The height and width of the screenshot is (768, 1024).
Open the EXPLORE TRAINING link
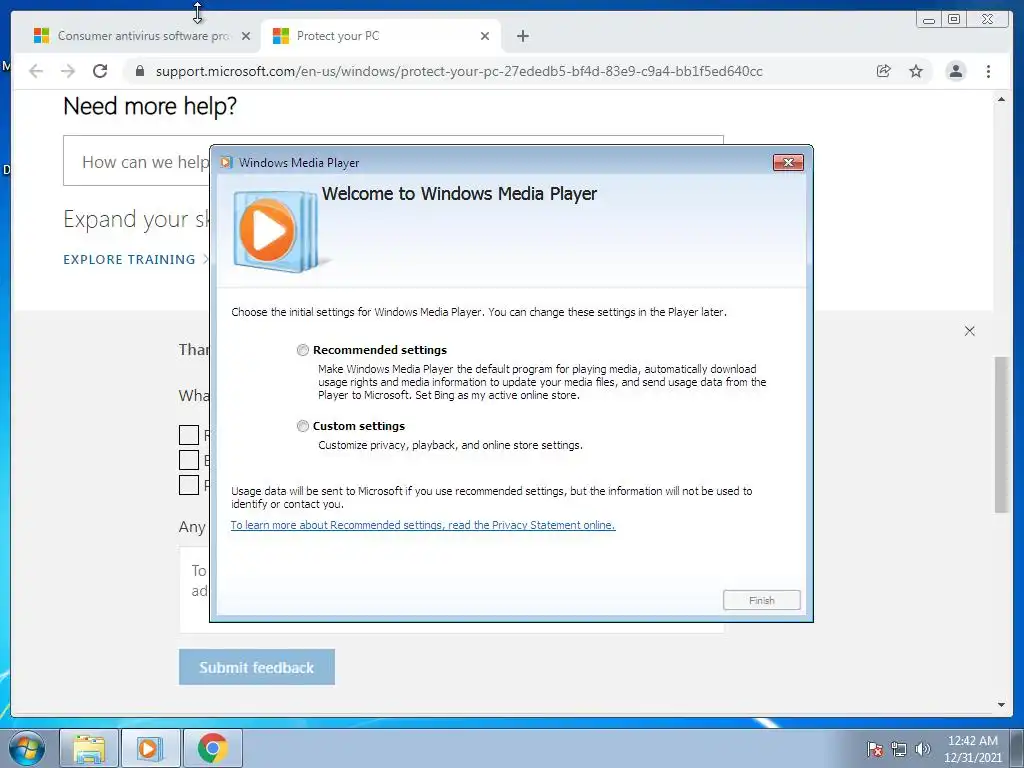pos(129,259)
